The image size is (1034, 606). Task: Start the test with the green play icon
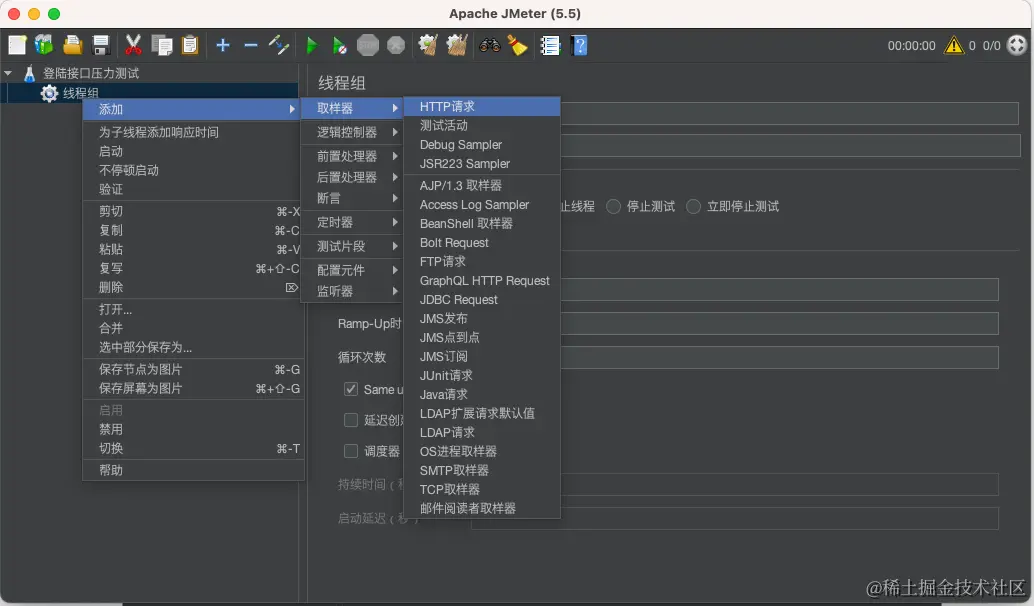(x=312, y=45)
